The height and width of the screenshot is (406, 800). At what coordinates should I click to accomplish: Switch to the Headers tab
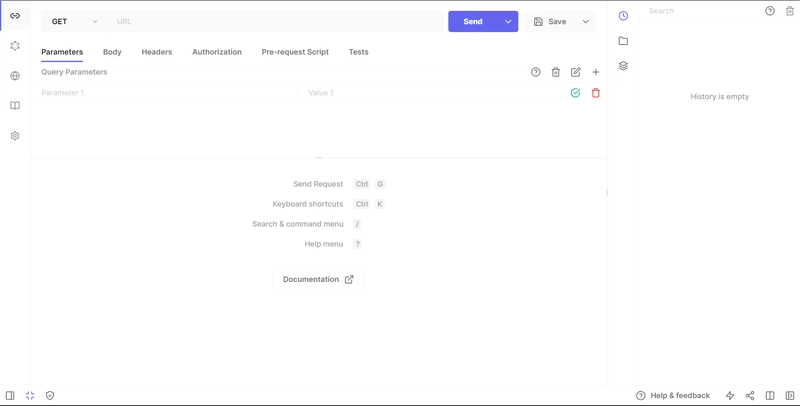[156, 52]
